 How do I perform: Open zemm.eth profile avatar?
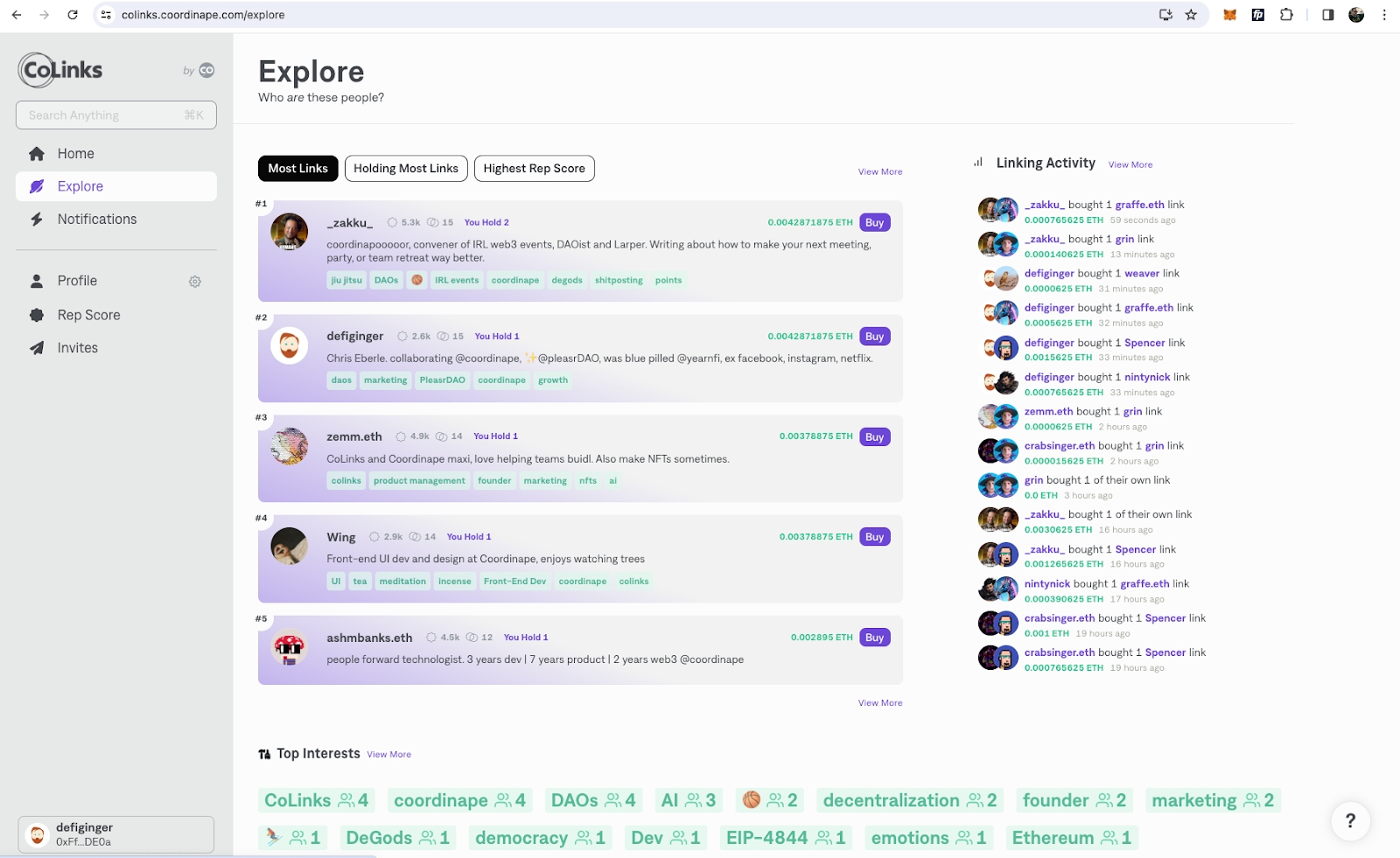click(290, 446)
